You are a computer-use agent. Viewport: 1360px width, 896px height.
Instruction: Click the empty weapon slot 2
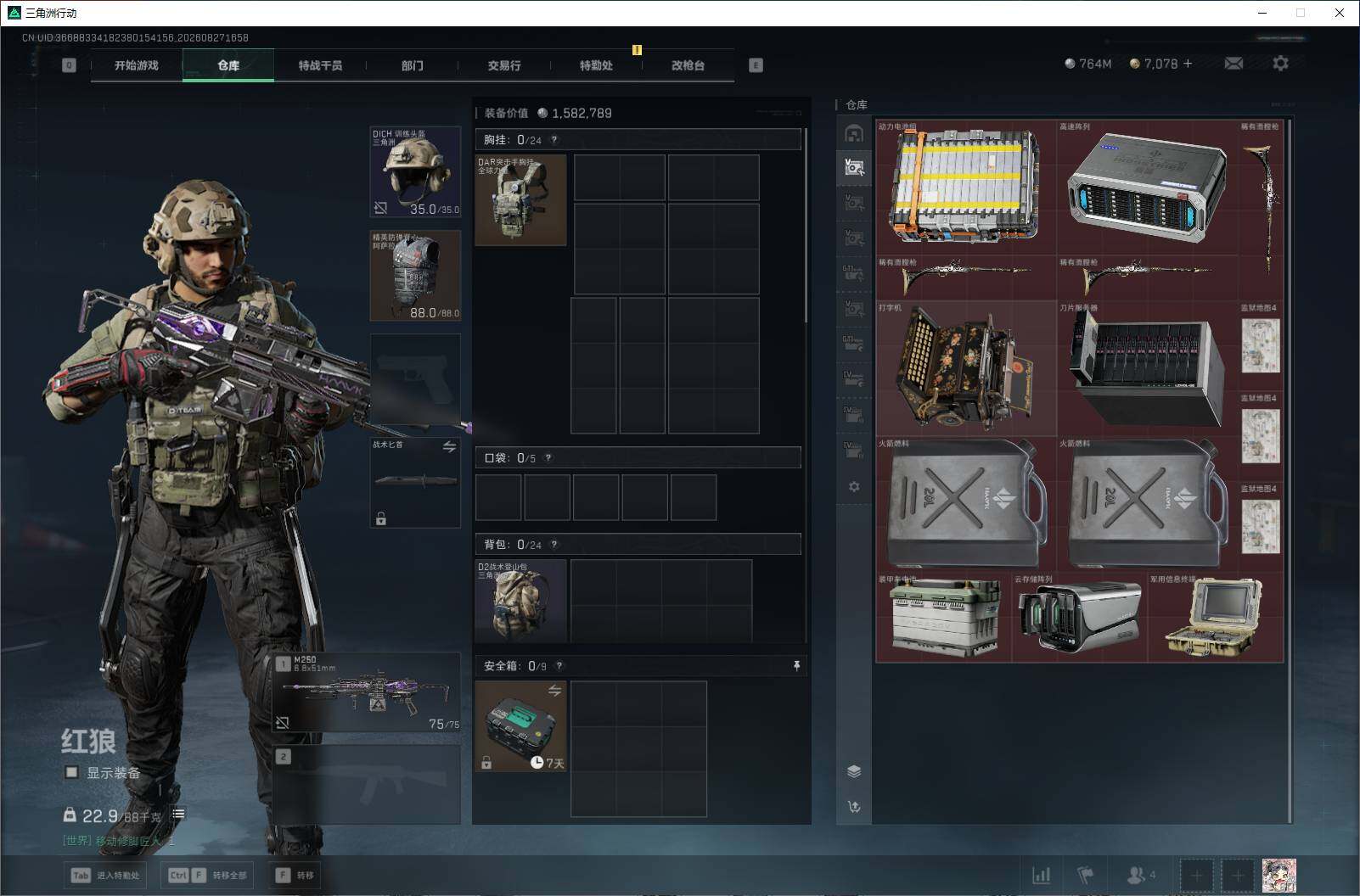click(367, 785)
